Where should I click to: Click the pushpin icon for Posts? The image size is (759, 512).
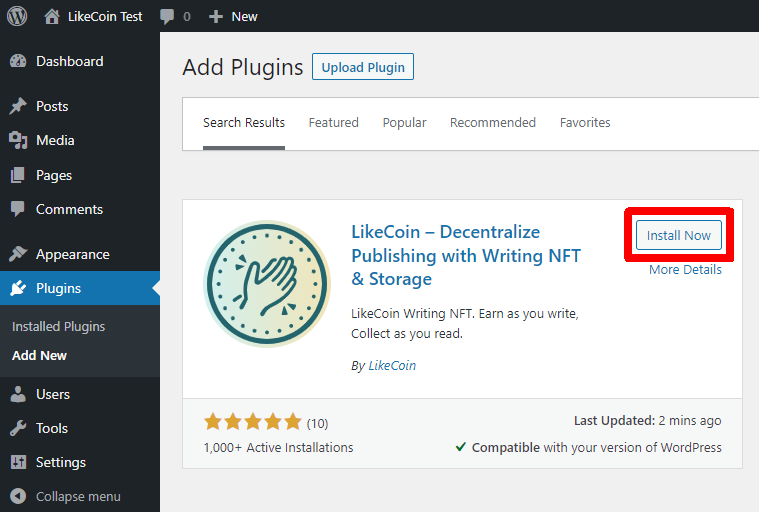click(x=18, y=106)
